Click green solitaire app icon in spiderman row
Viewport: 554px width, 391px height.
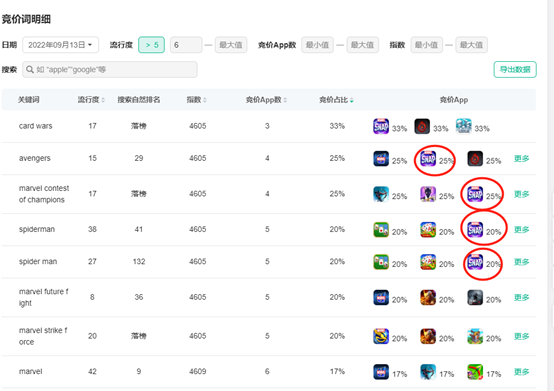[x=381, y=230]
